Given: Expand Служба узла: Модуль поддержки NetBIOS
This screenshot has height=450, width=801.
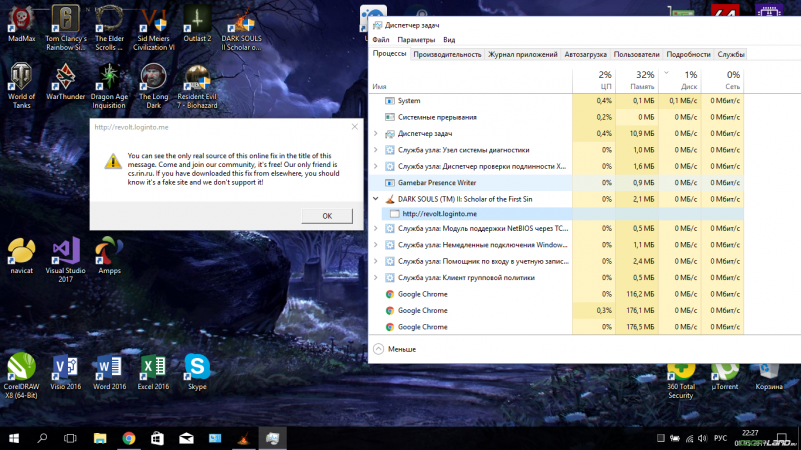Looking at the screenshot, I should 376,228.
